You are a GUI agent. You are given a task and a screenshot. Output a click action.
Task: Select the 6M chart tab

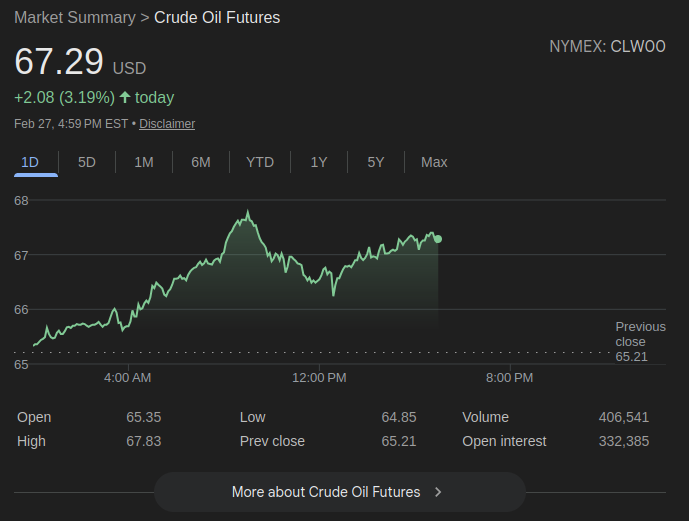(x=201, y=162)
